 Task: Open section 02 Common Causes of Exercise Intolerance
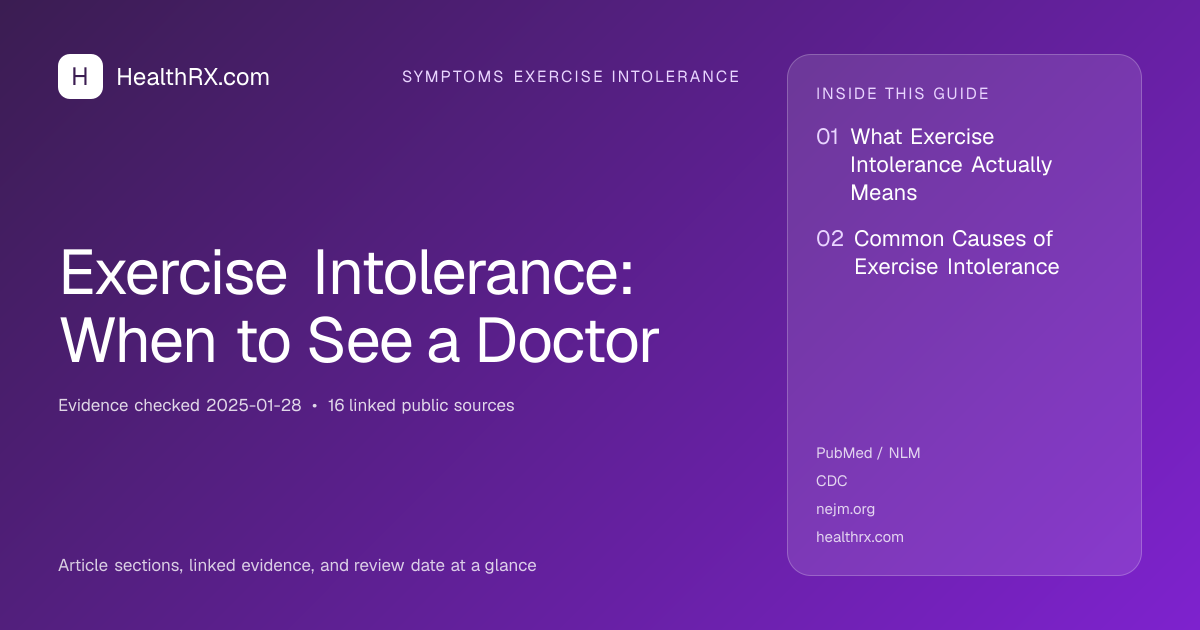tap(937, 253)
